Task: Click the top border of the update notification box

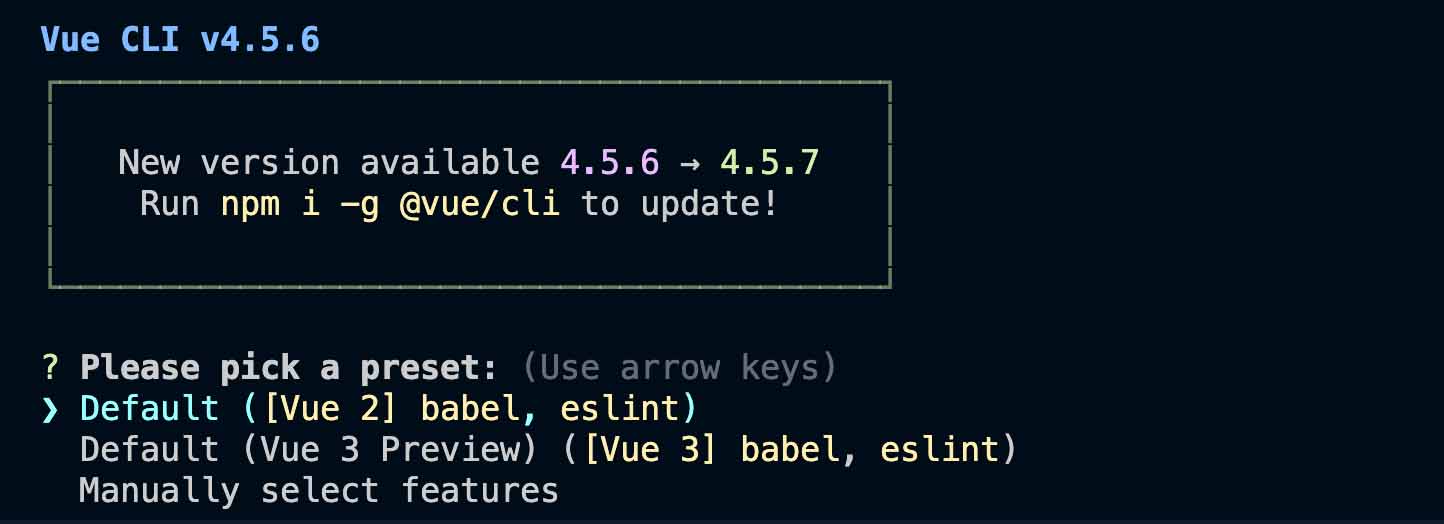Action: [x=468, y=83]
